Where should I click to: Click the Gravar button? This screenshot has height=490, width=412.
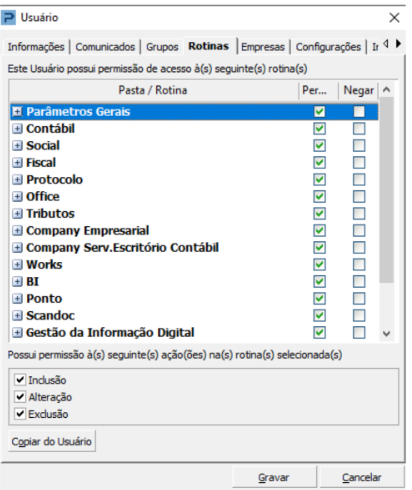[x=274, y=477]
